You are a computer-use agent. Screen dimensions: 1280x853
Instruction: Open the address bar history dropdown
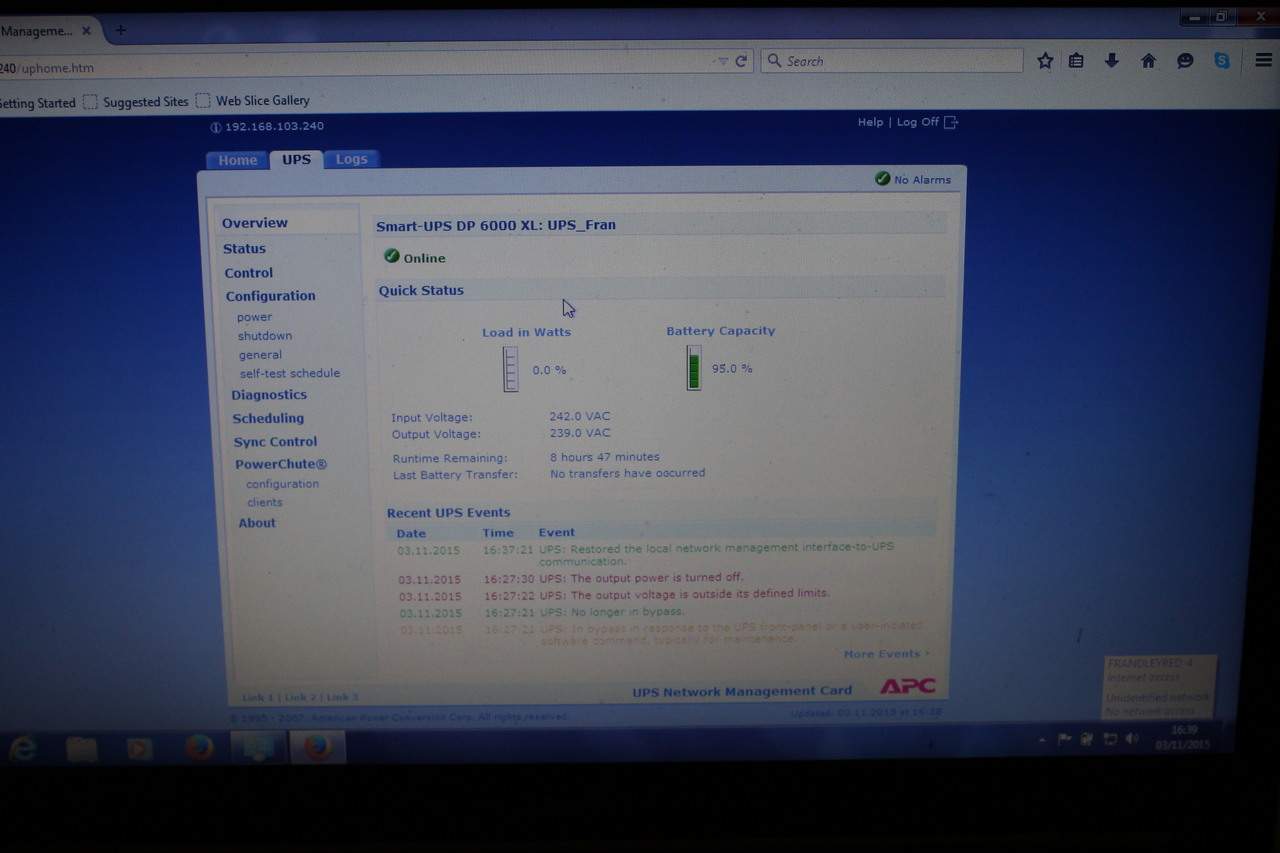[723, 61]
